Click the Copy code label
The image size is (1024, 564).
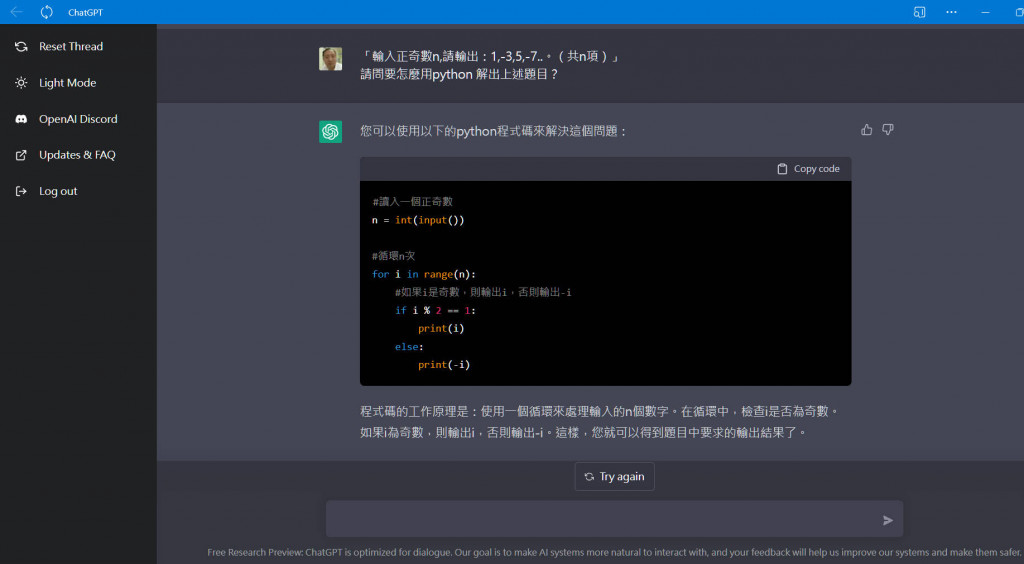[816, 169]
